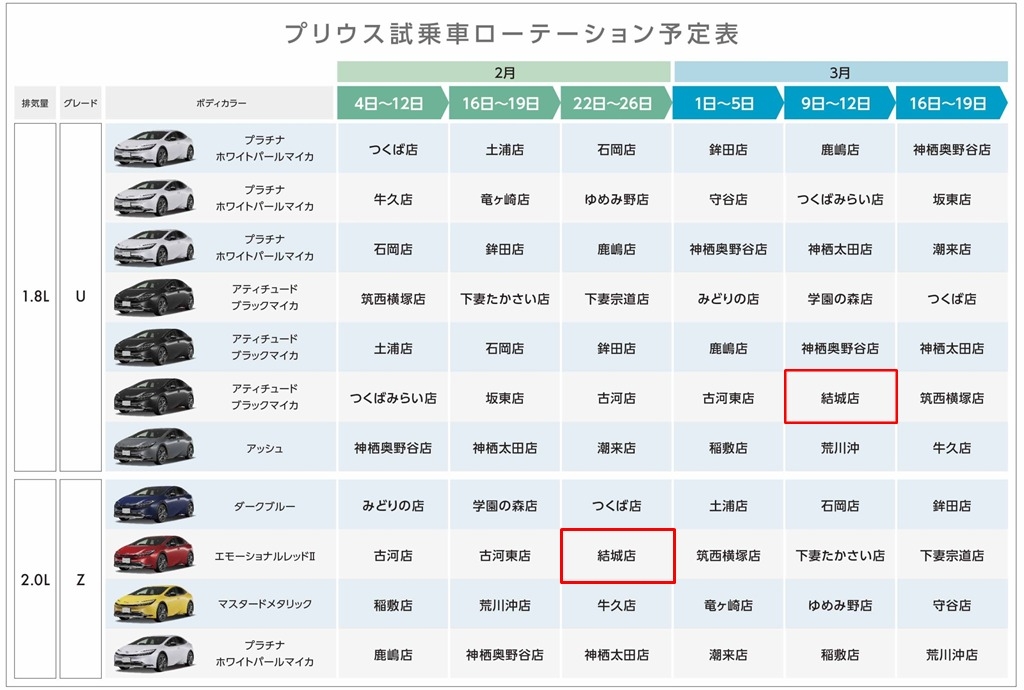Click つくば店 under February 4日〜12日
This screenshot has width=1024, height=690.
pyautogui.click(x=392, y=149)
